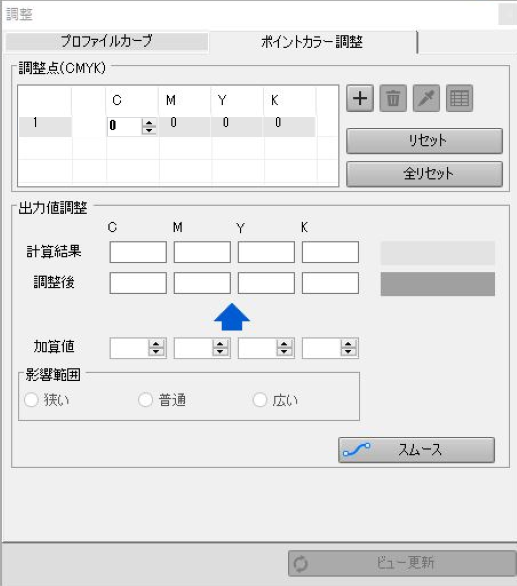Delete adjustment point with trash icon

pyautogui.click(x=393, y=99)
